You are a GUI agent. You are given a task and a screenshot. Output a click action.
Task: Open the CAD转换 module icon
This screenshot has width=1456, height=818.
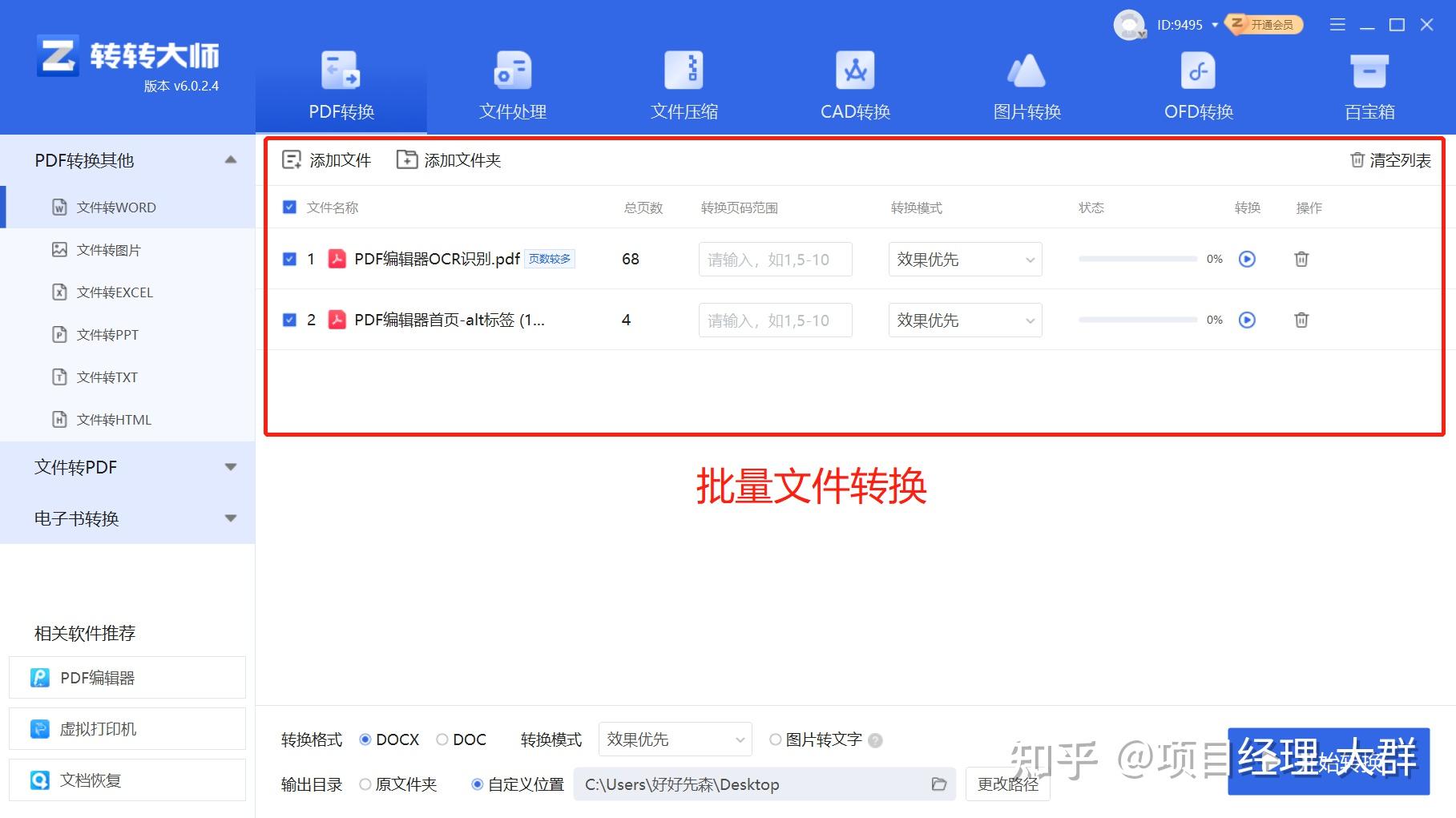point(855,71)
